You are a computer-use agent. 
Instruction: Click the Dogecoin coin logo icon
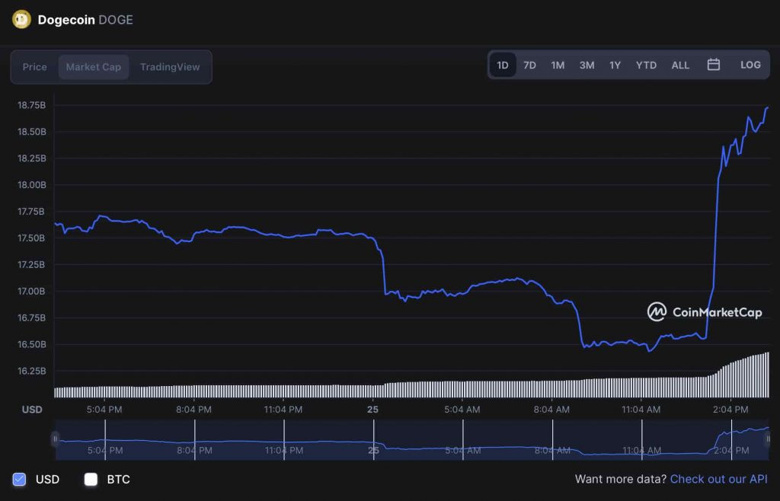[21, 20]
